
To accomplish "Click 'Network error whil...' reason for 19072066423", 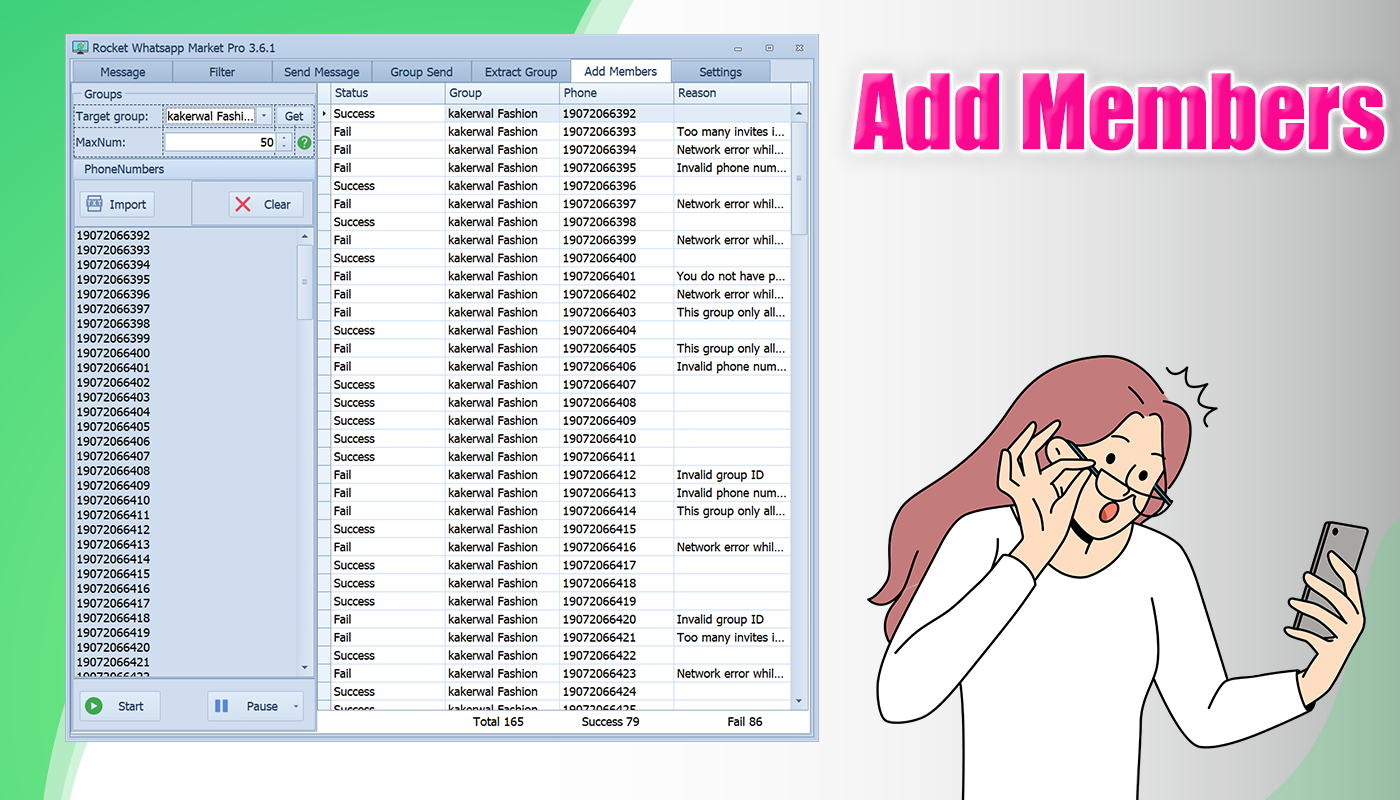I will pyautogui.click(x=731, y=673).
